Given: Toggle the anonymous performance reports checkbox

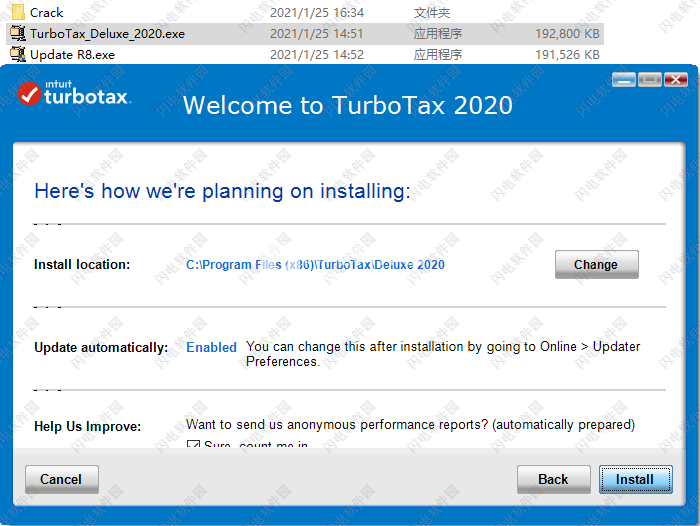Looking at the screenshot, I should (193, 444).
